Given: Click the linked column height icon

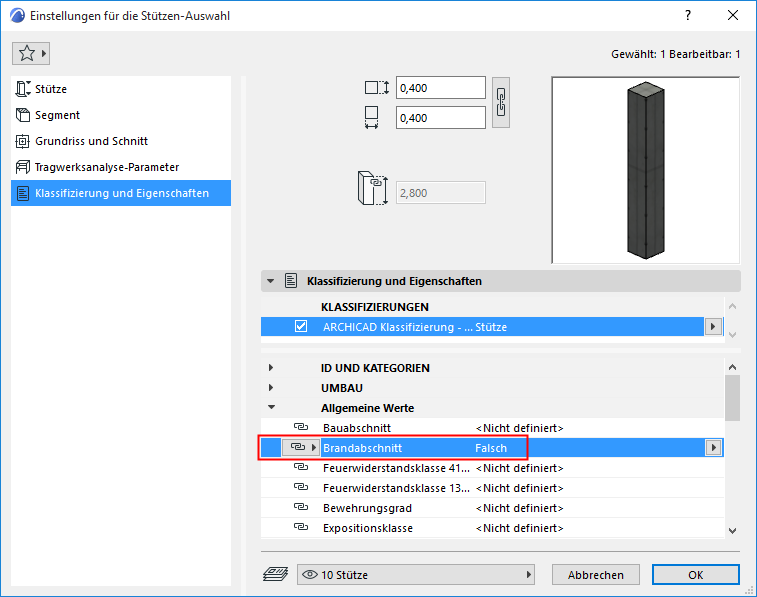Looking at the screenshot, I should click(x=372, y=188).
